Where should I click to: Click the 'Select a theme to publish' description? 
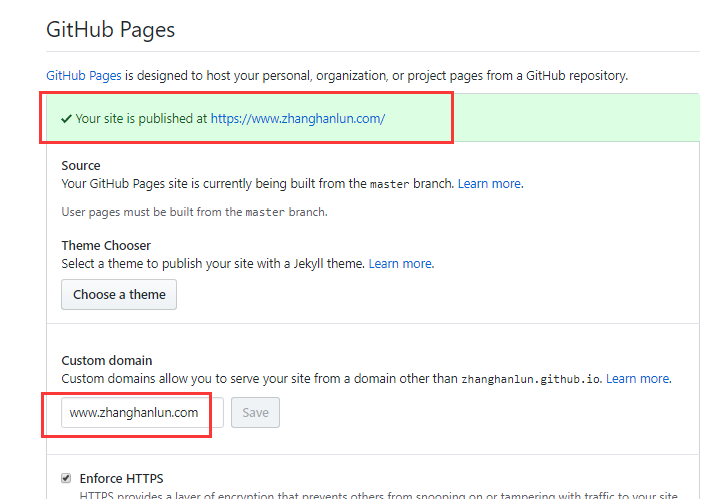[x=213, y=263]
